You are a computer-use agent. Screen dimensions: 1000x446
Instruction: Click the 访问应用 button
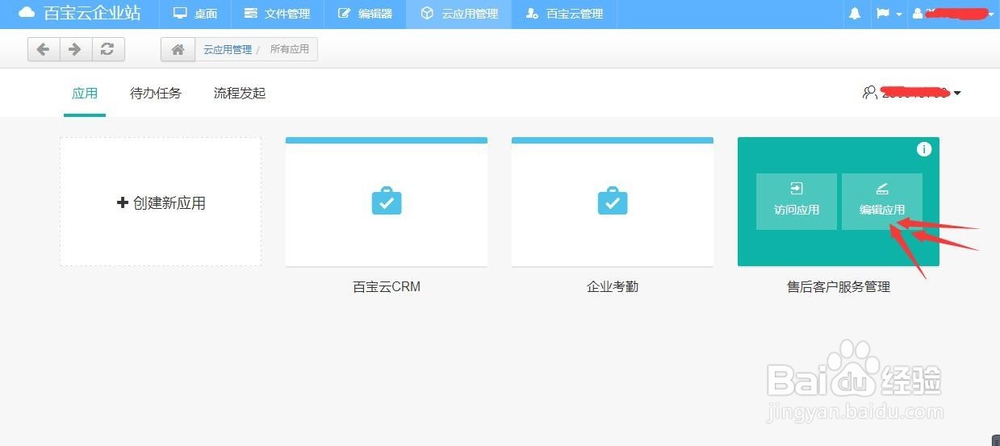797,201
